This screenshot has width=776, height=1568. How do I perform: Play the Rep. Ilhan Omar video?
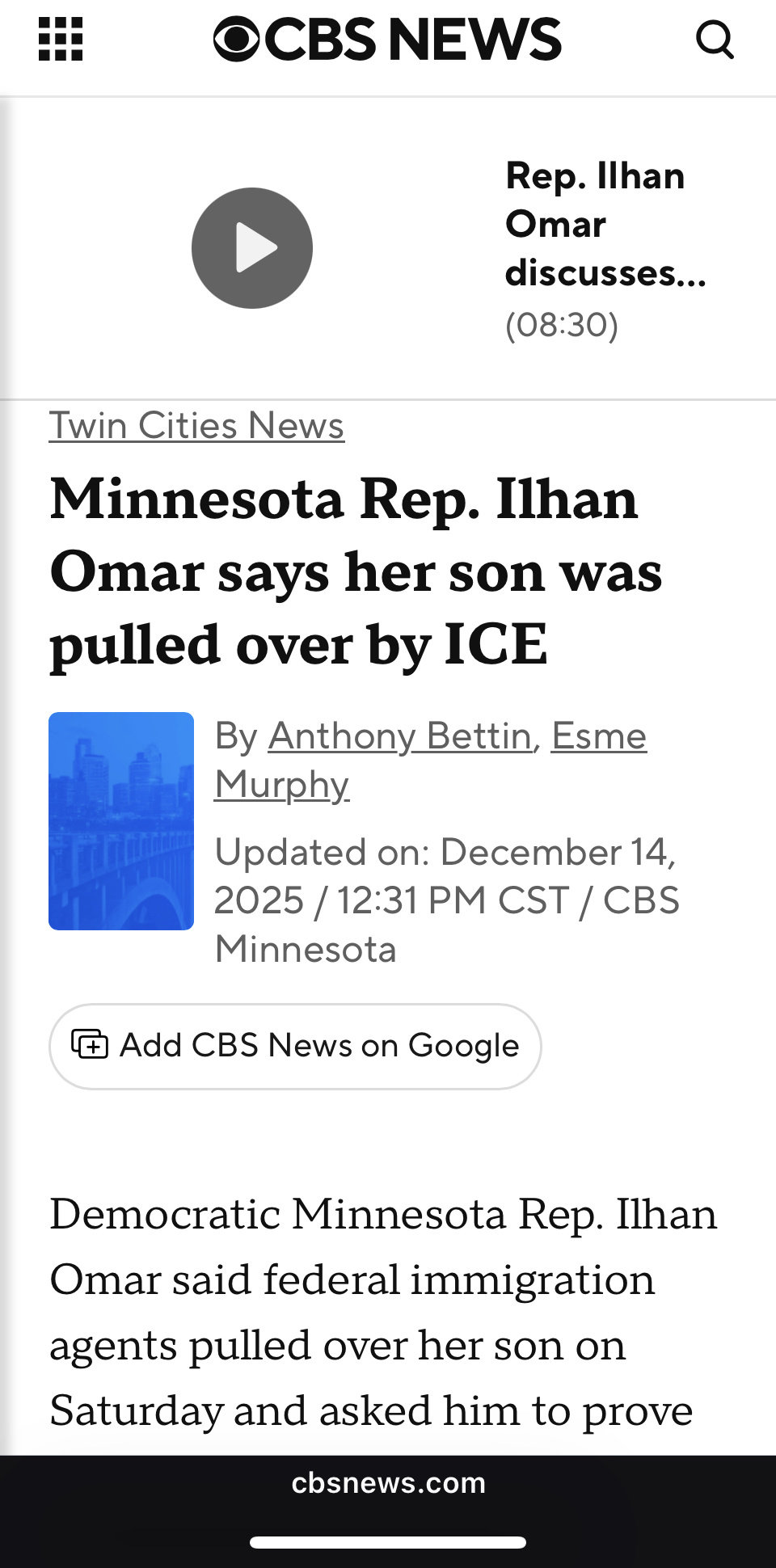[252, 248]
